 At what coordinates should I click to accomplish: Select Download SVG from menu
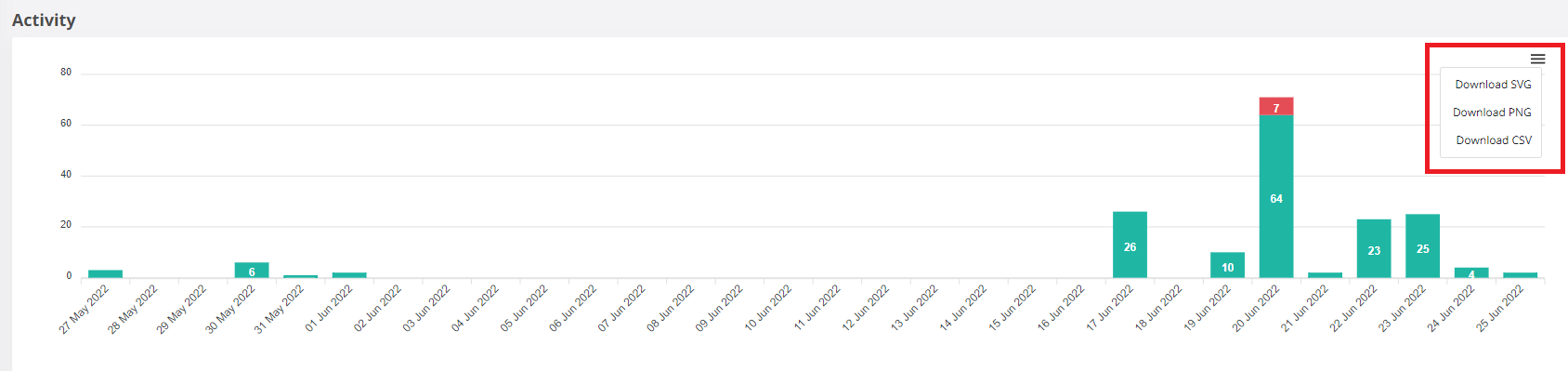pyautogui.click(x=1493, y=85)
